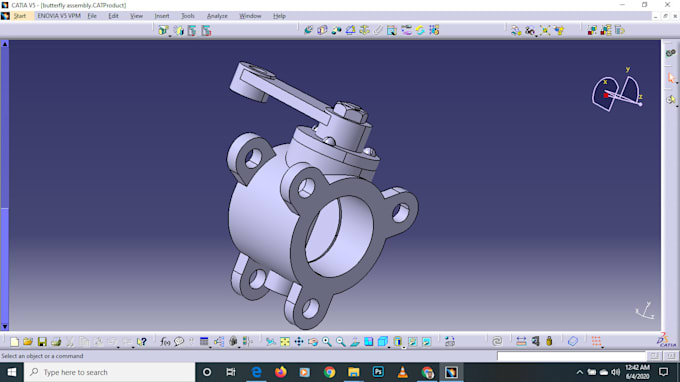Click the left scrollbar up arrow
The image size is (680, 382).
click(5, 44)
